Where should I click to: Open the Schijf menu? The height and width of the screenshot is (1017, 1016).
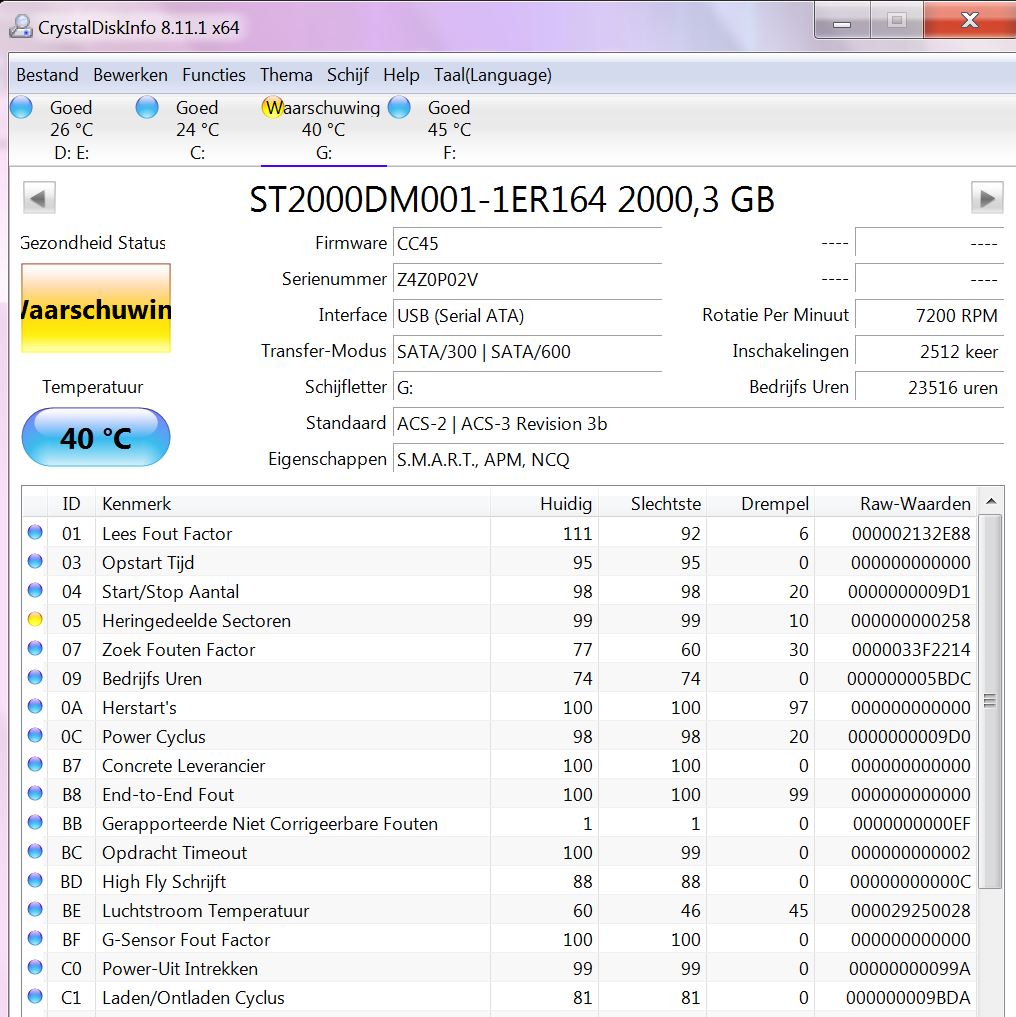click(x=348, y=75)
